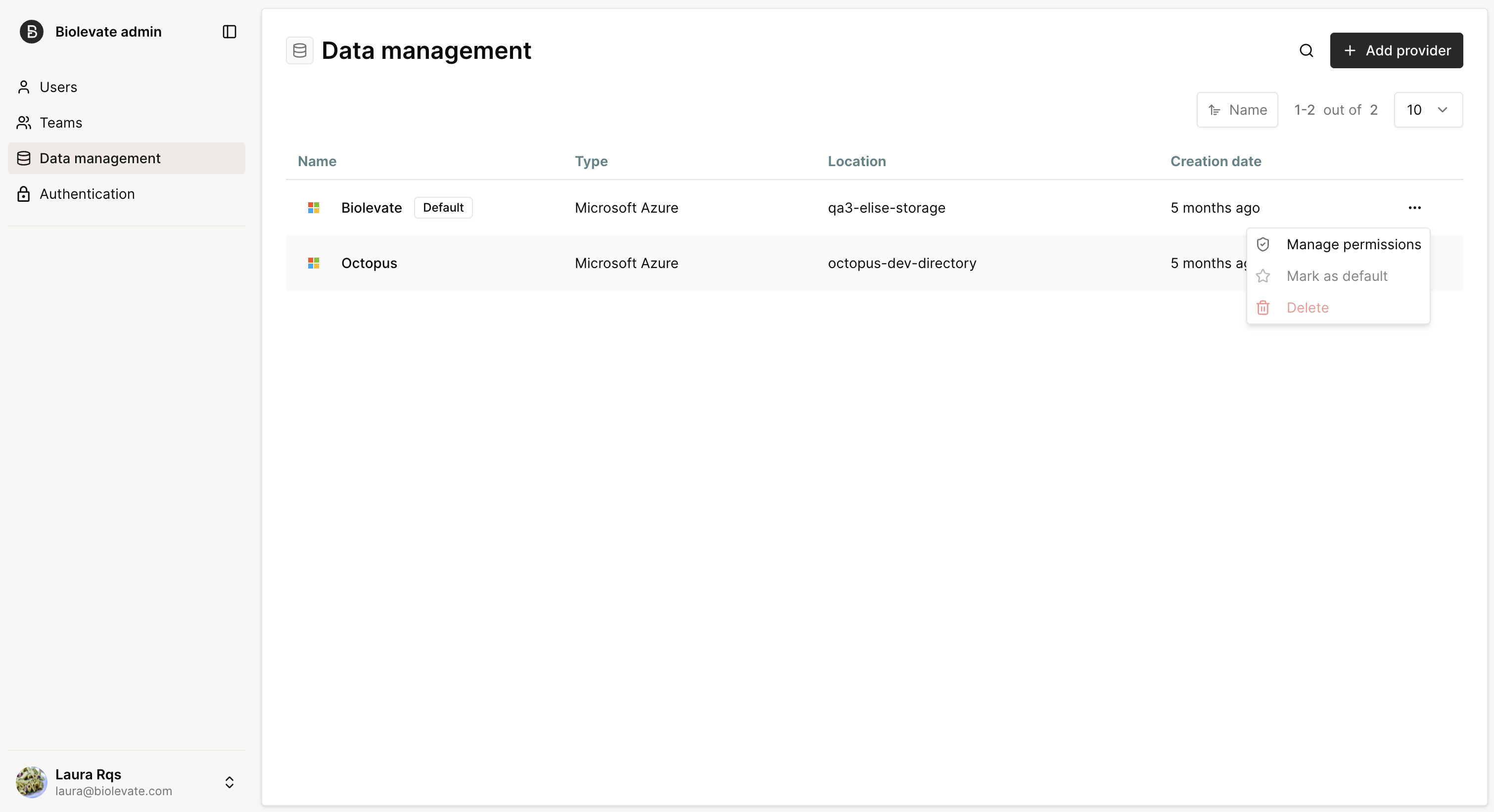
Task: Click the Add provider button
Action: (1396, 50)
